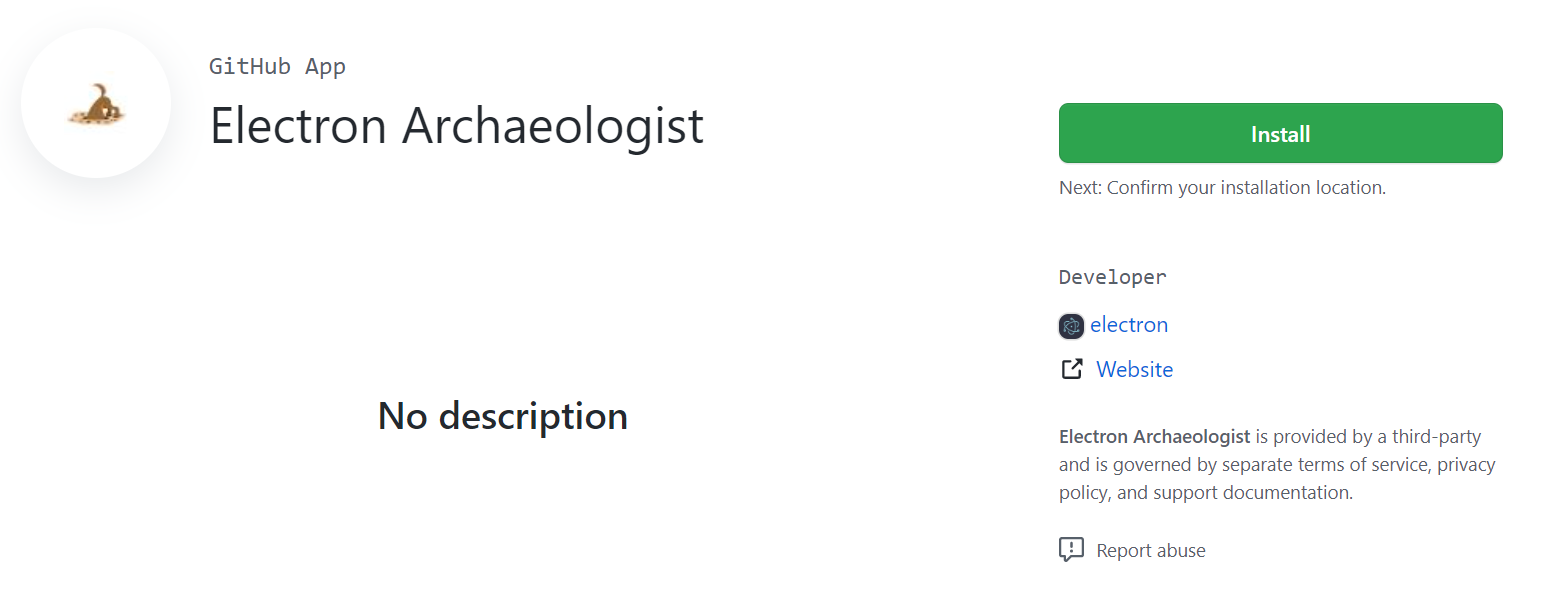
Task: Click the external link icon beside Website
Action: click(1071, 369)
